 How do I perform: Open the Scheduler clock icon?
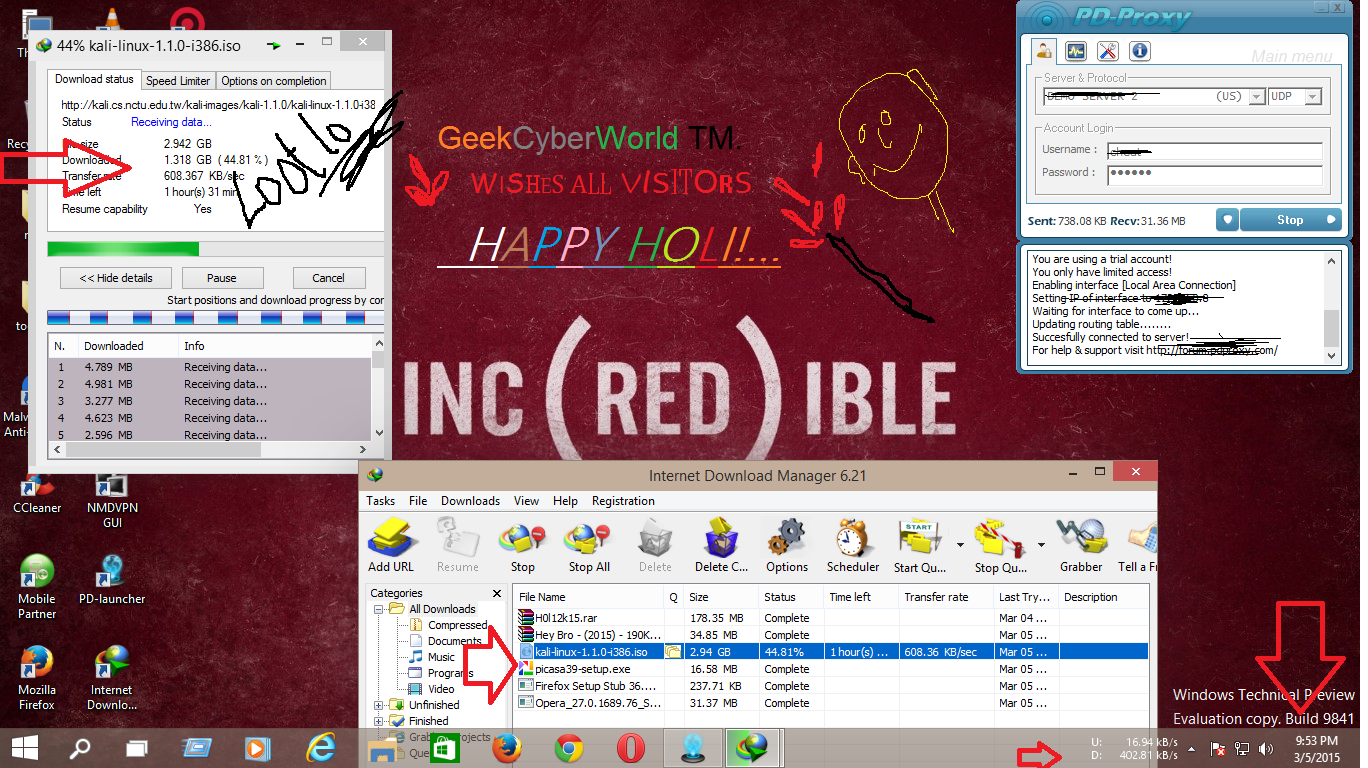853,546
